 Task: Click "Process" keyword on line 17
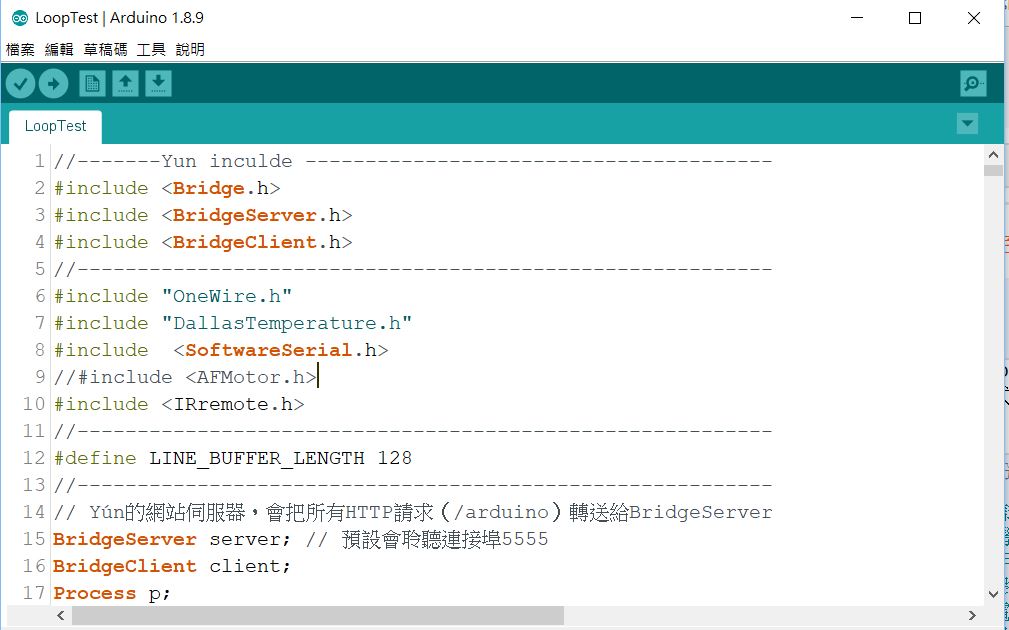(95, 594)
